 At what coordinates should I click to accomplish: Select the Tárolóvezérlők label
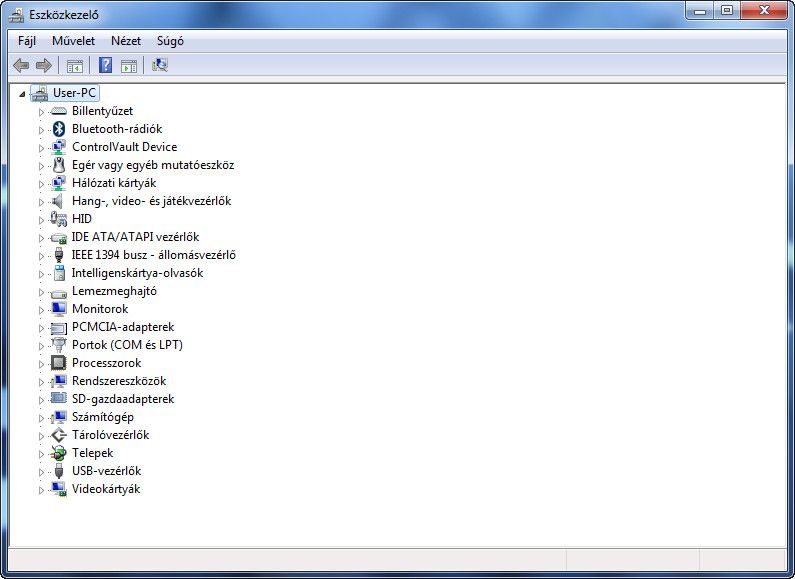tap(111, 435)
